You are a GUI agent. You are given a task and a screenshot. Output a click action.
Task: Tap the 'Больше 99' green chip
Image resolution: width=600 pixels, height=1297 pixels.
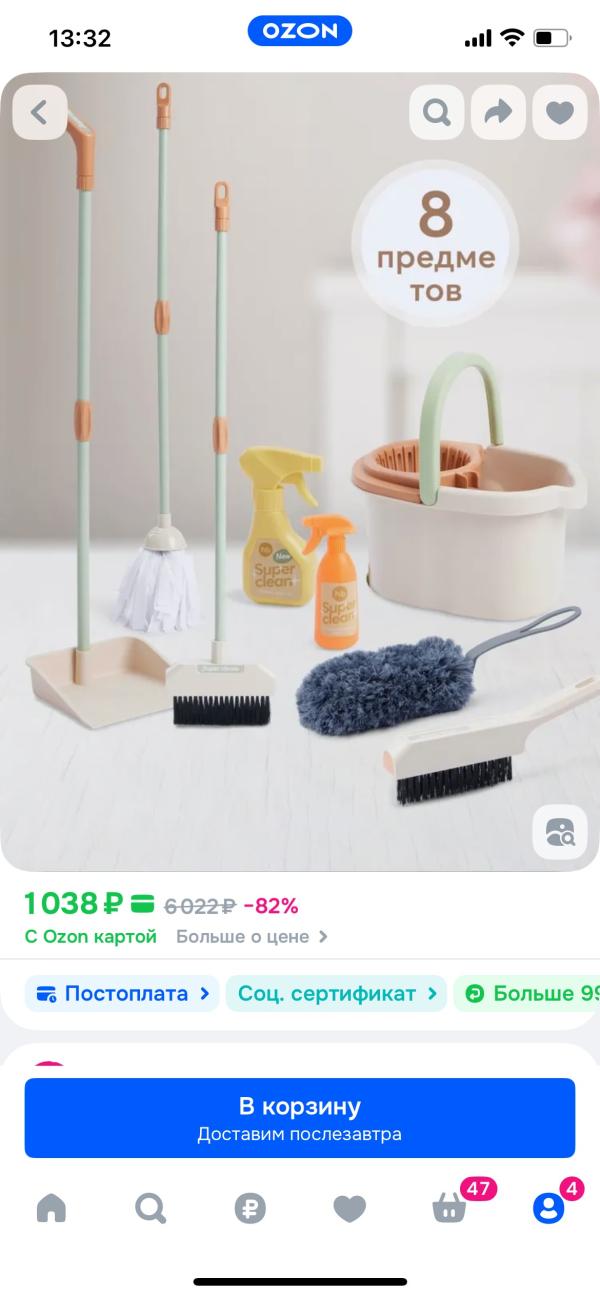coord(527,994)
